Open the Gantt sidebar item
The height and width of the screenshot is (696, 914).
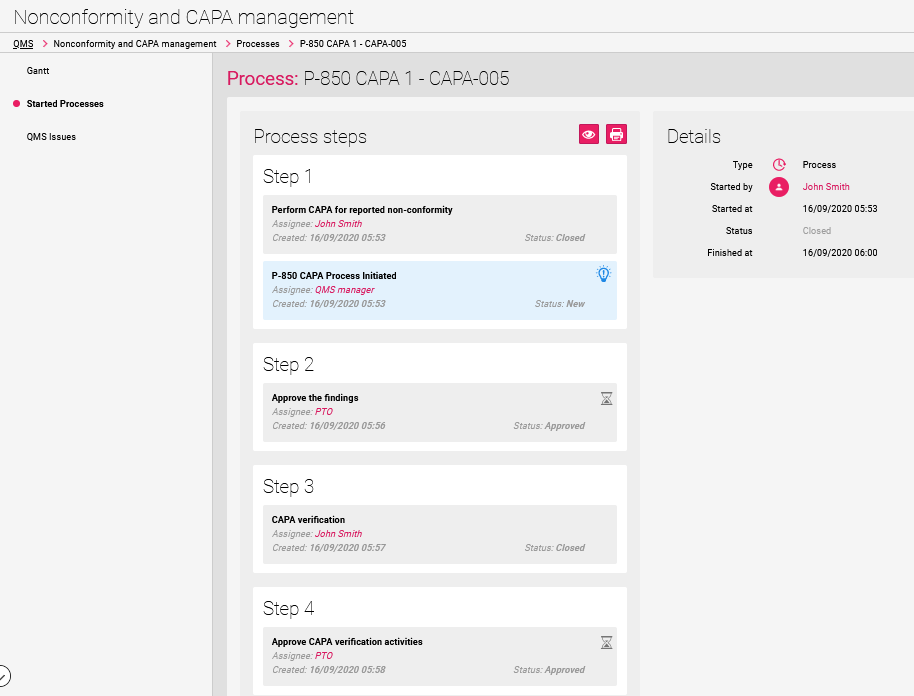[38, 71]
